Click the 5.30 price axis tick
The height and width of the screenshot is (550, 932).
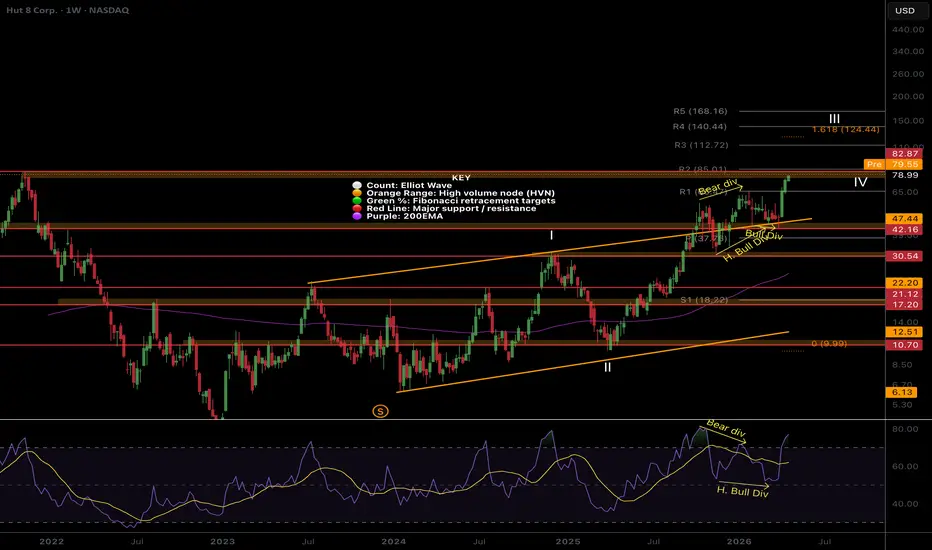coord(902,405)
